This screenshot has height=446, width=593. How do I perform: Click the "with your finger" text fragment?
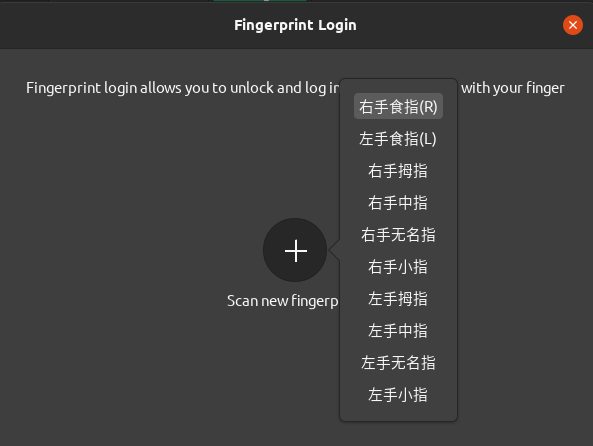513,88
